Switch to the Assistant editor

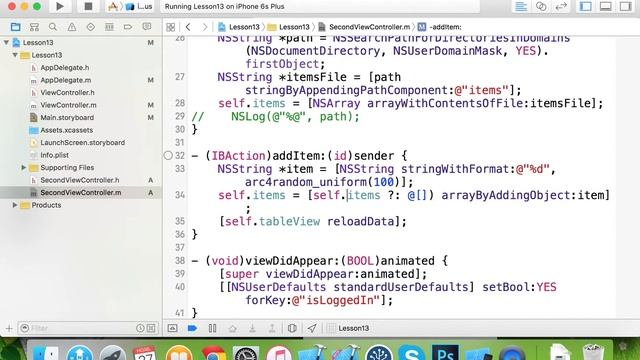pos(541,6)
